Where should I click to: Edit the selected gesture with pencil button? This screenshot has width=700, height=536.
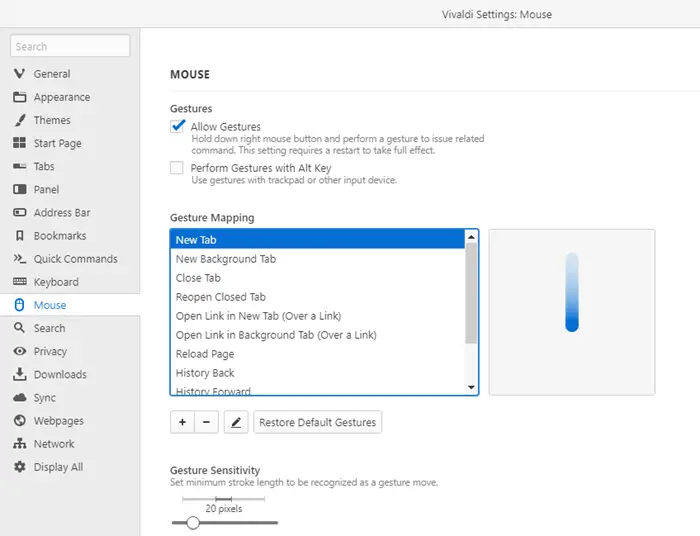pos(236,422)
